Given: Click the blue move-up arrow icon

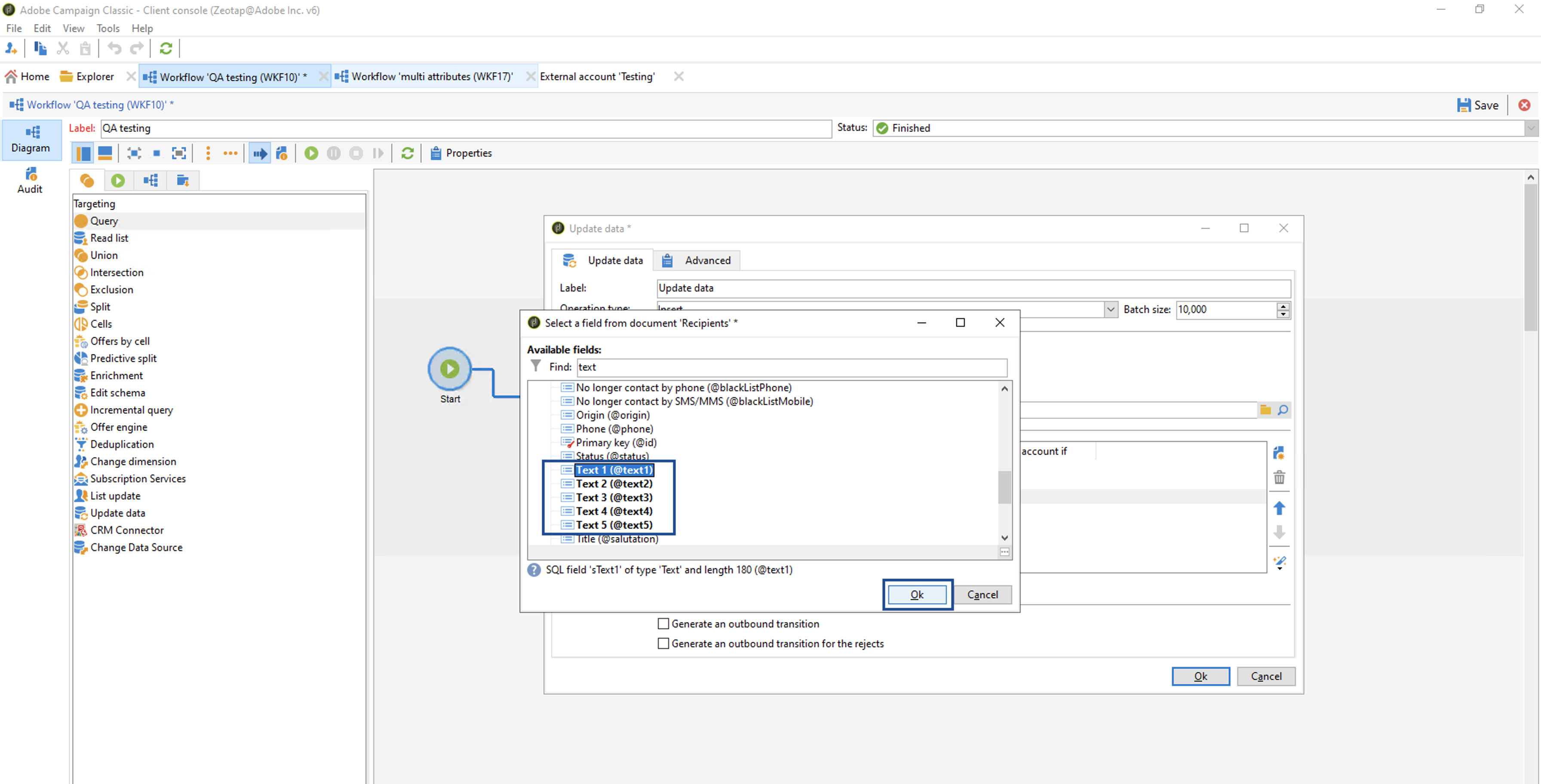Looking at the screenshot, I should 1279,508.
